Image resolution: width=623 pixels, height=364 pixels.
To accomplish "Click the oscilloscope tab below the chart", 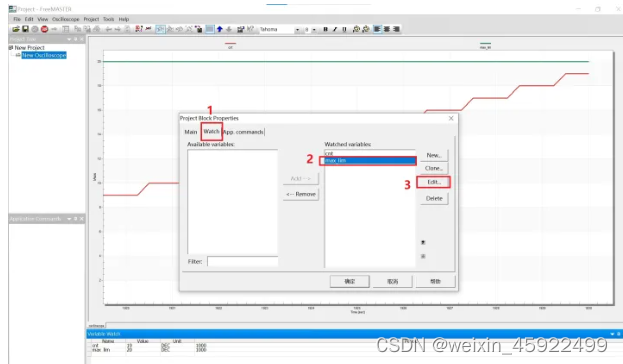I will [97, 325].
